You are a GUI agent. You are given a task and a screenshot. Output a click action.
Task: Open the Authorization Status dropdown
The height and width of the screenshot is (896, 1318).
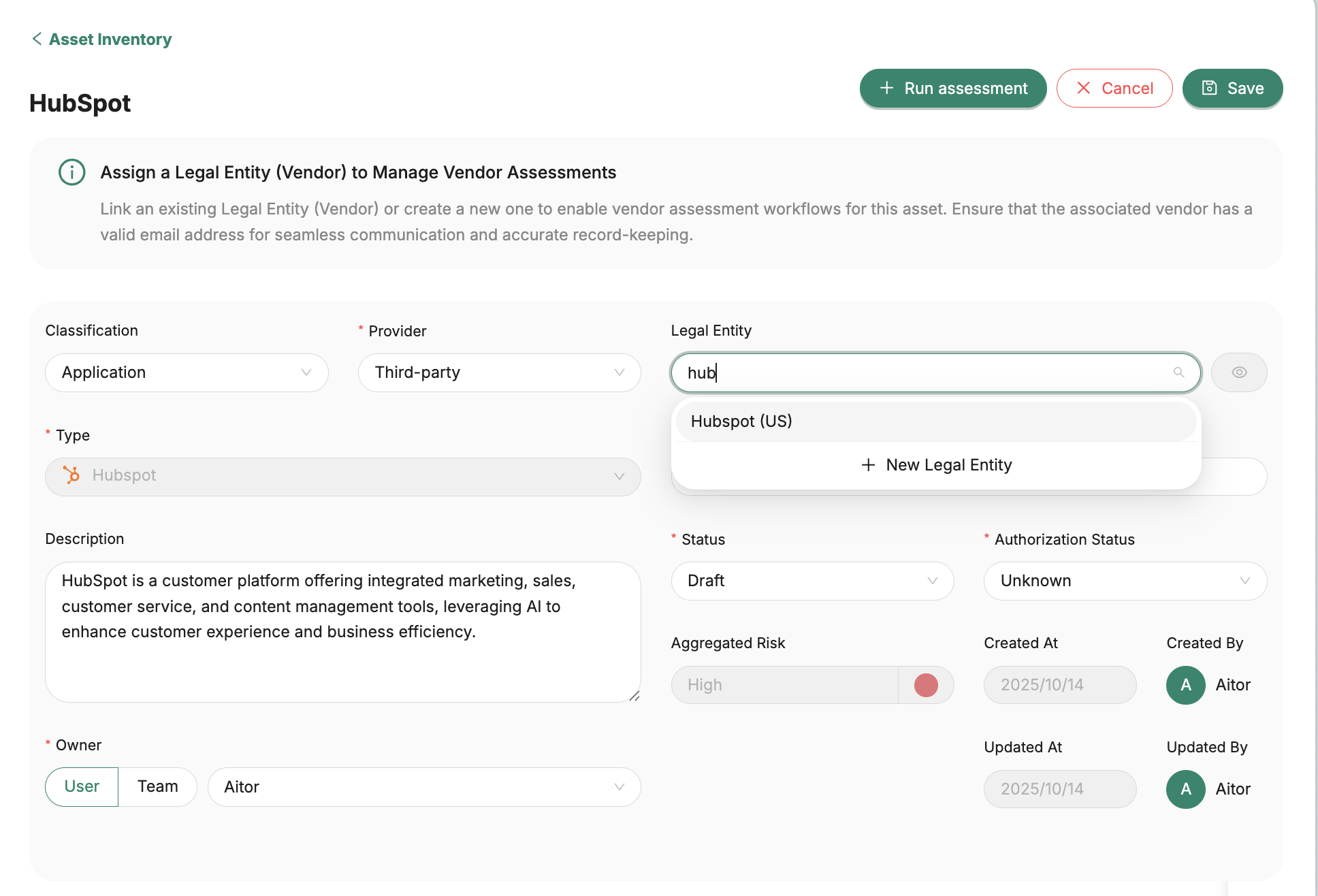coord(1125,581)
